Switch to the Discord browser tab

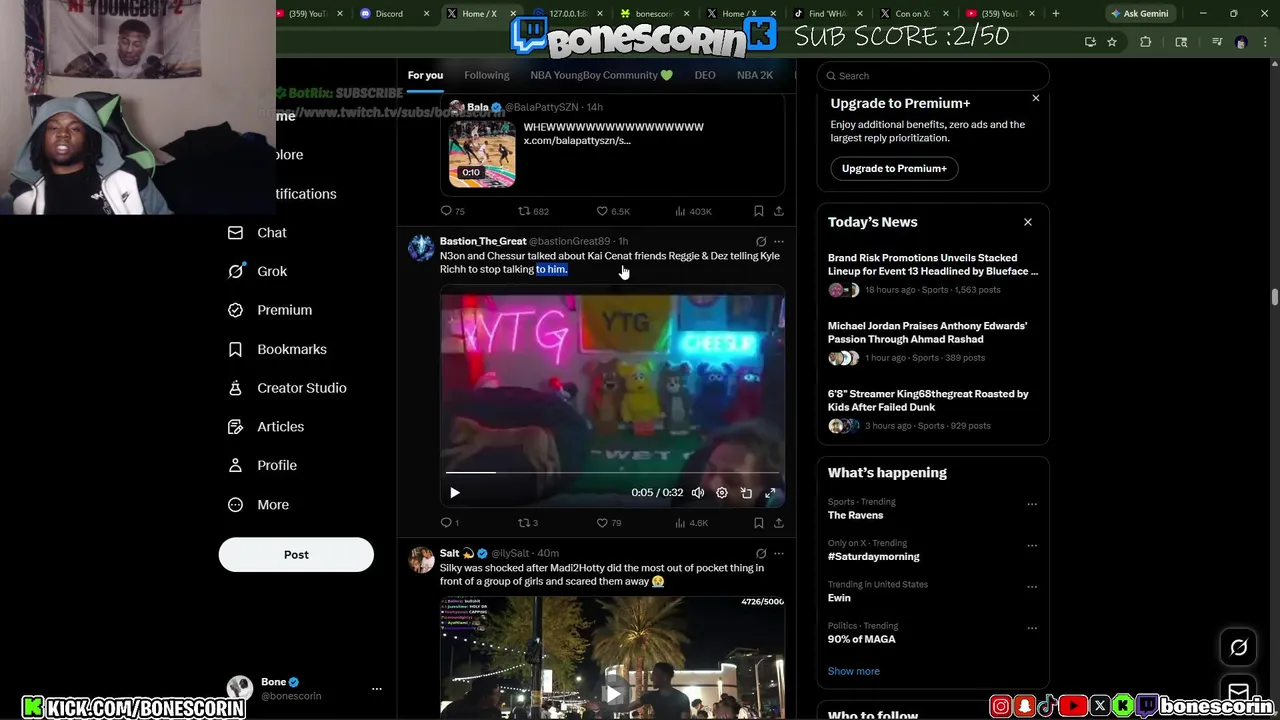point(389,14)
